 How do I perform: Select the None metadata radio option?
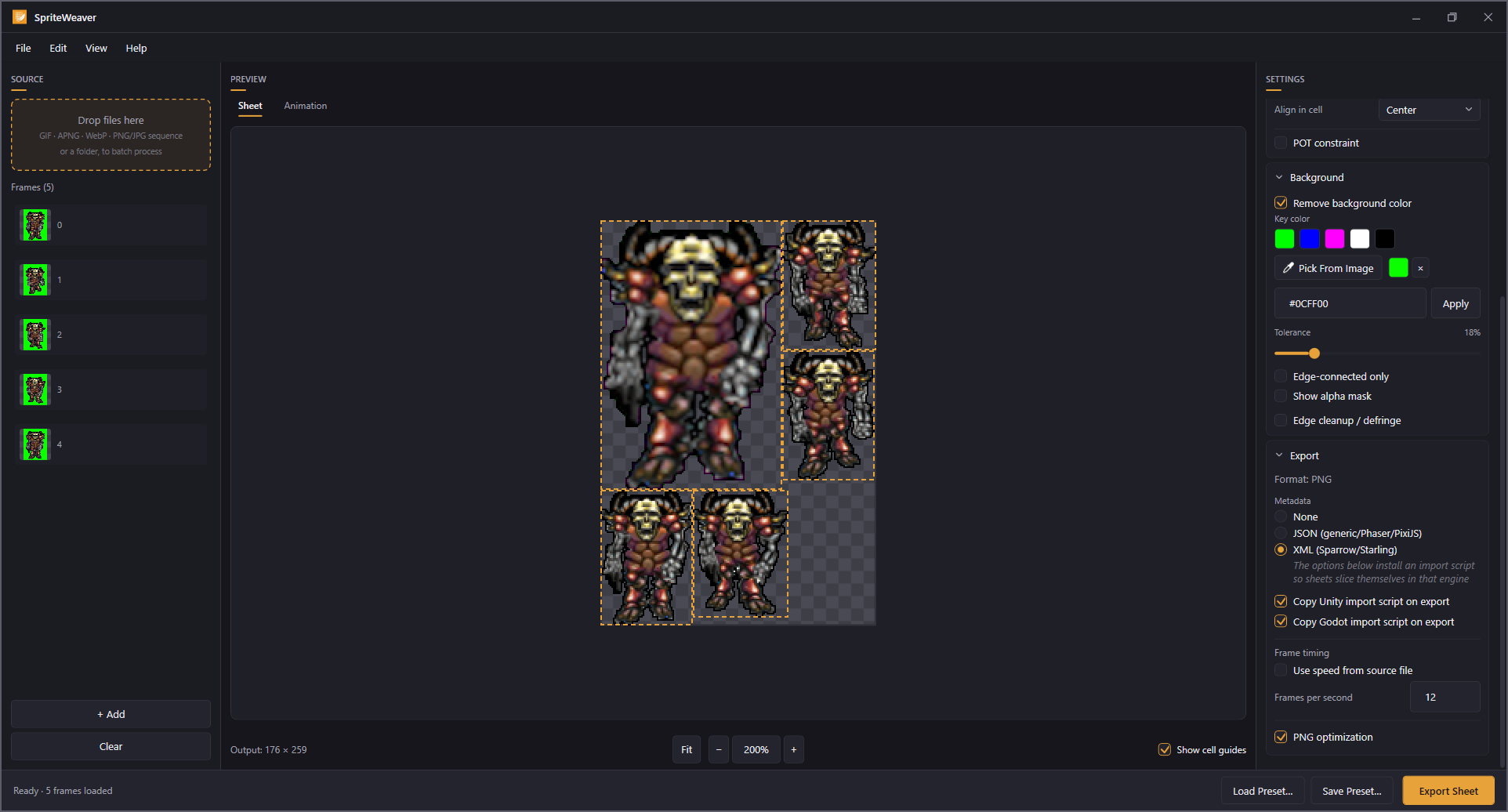click(1281, 517)
